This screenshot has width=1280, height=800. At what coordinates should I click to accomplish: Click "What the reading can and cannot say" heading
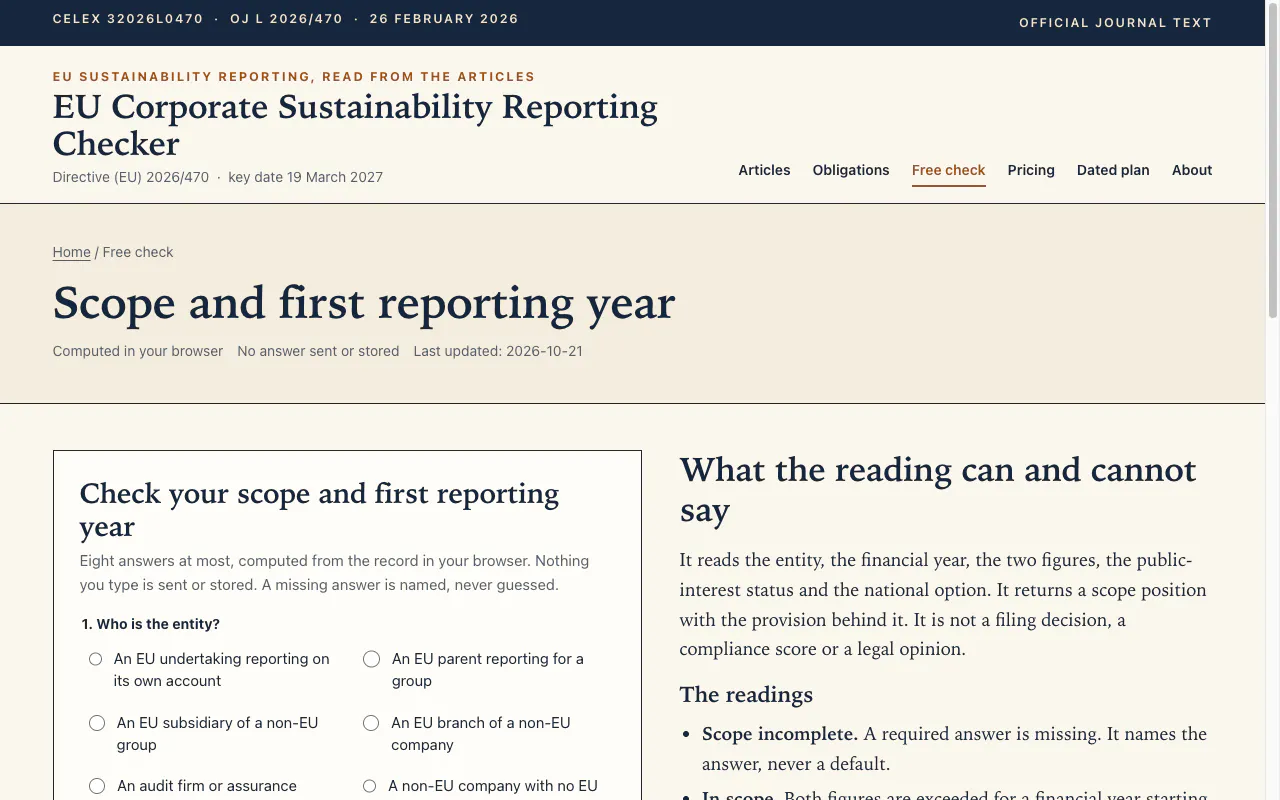coord(938,490)
